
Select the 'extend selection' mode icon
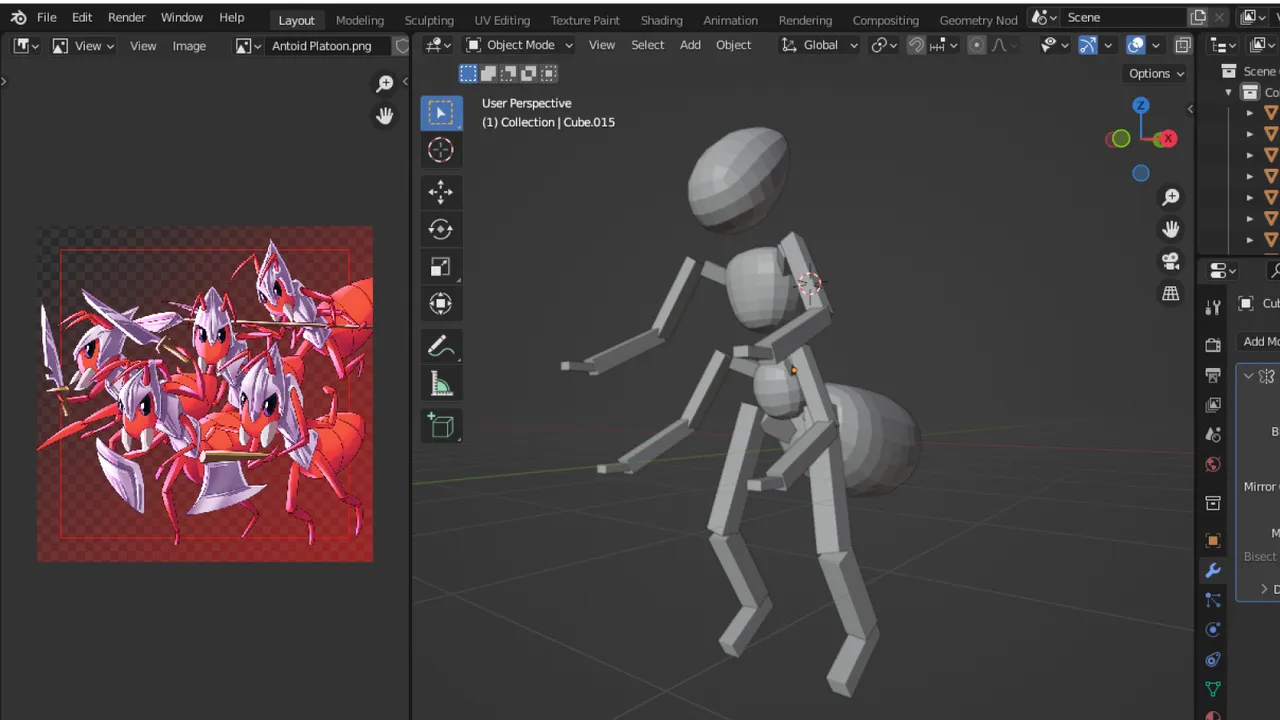[x=488, y=73]
